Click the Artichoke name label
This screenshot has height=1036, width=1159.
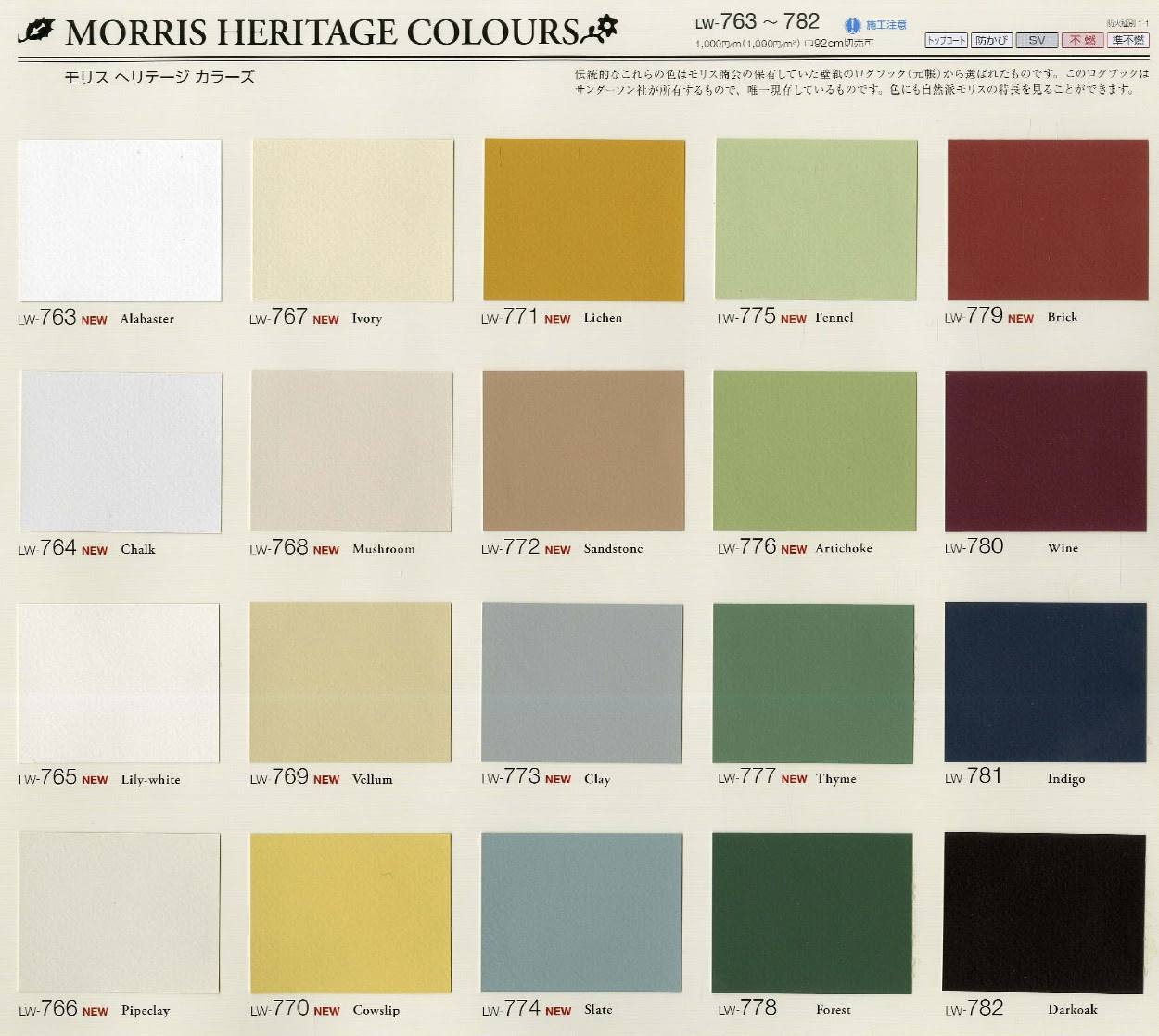click(x=844, y=548)
